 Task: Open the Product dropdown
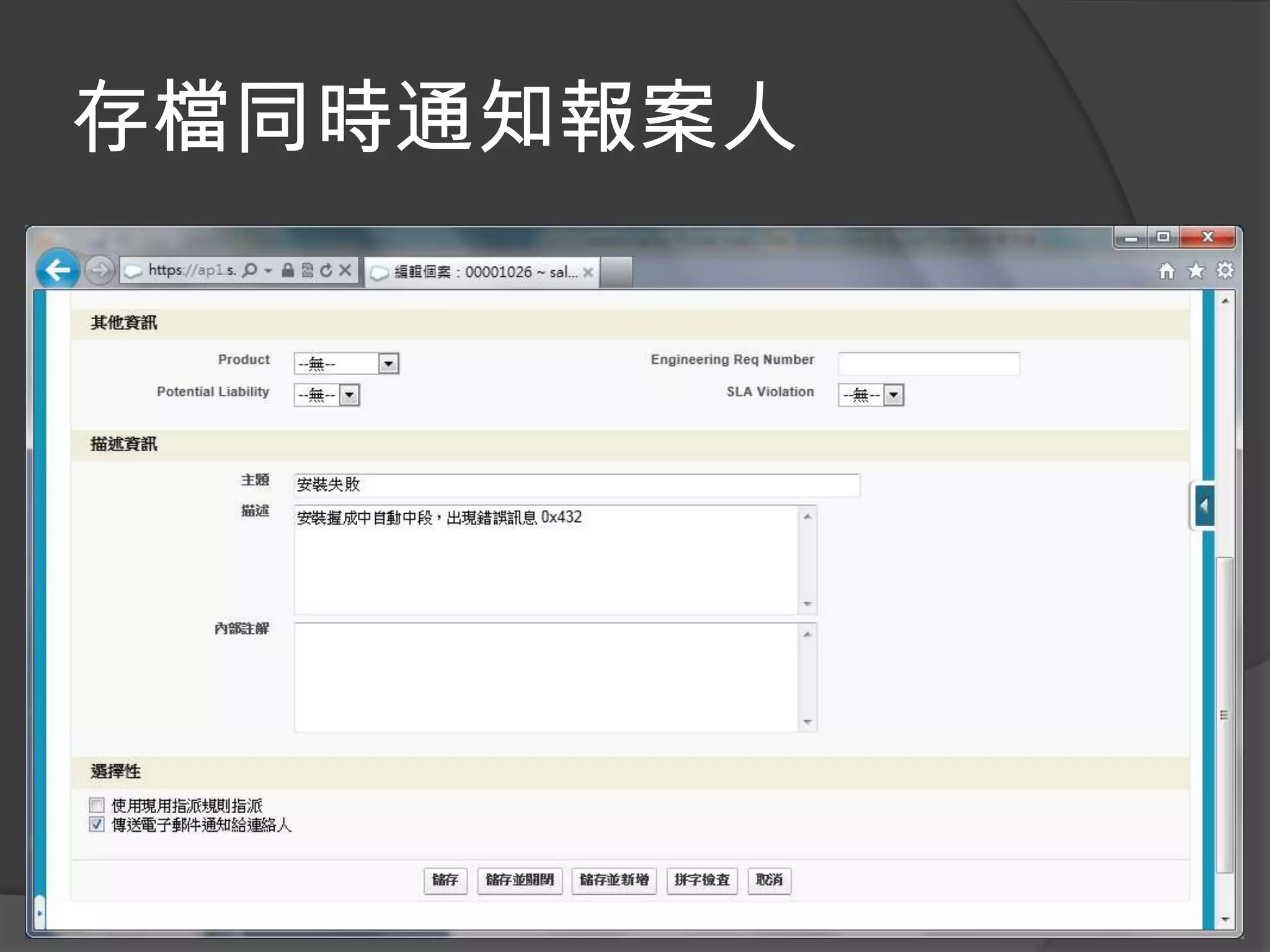(346, 363)
